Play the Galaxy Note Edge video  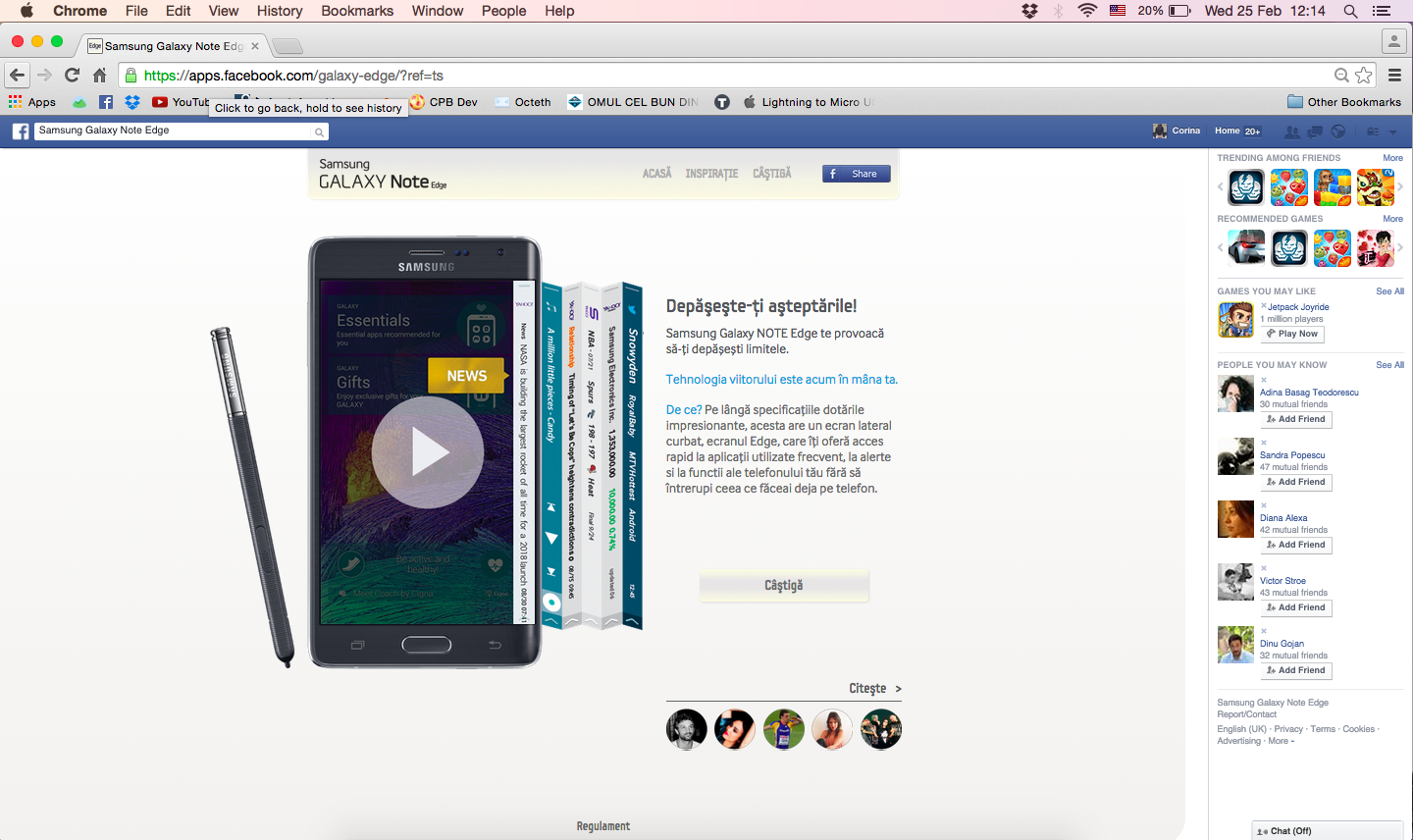428,452
